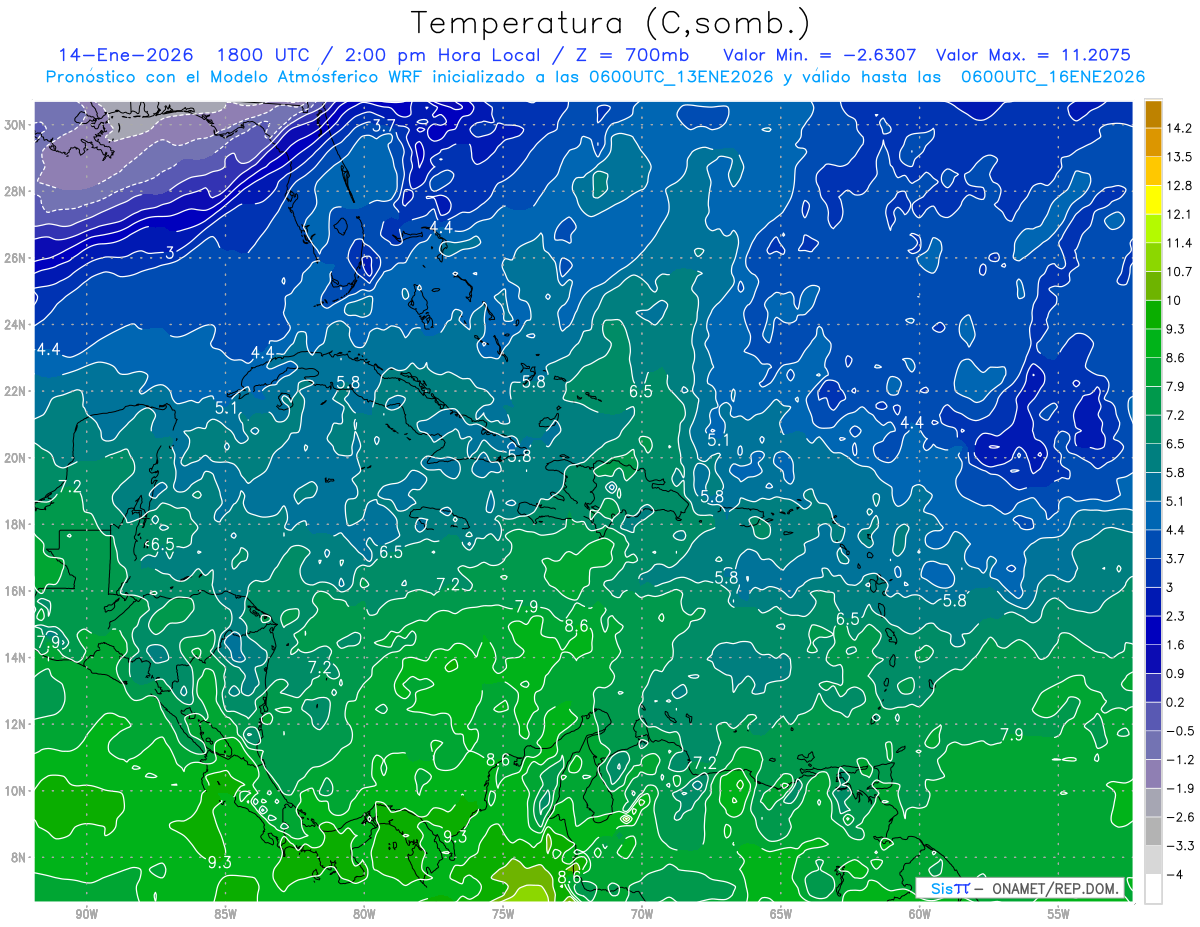Click the '14N' latitude axis label
Viewport: 1200px width, 927px height.
tap(14, 658)
